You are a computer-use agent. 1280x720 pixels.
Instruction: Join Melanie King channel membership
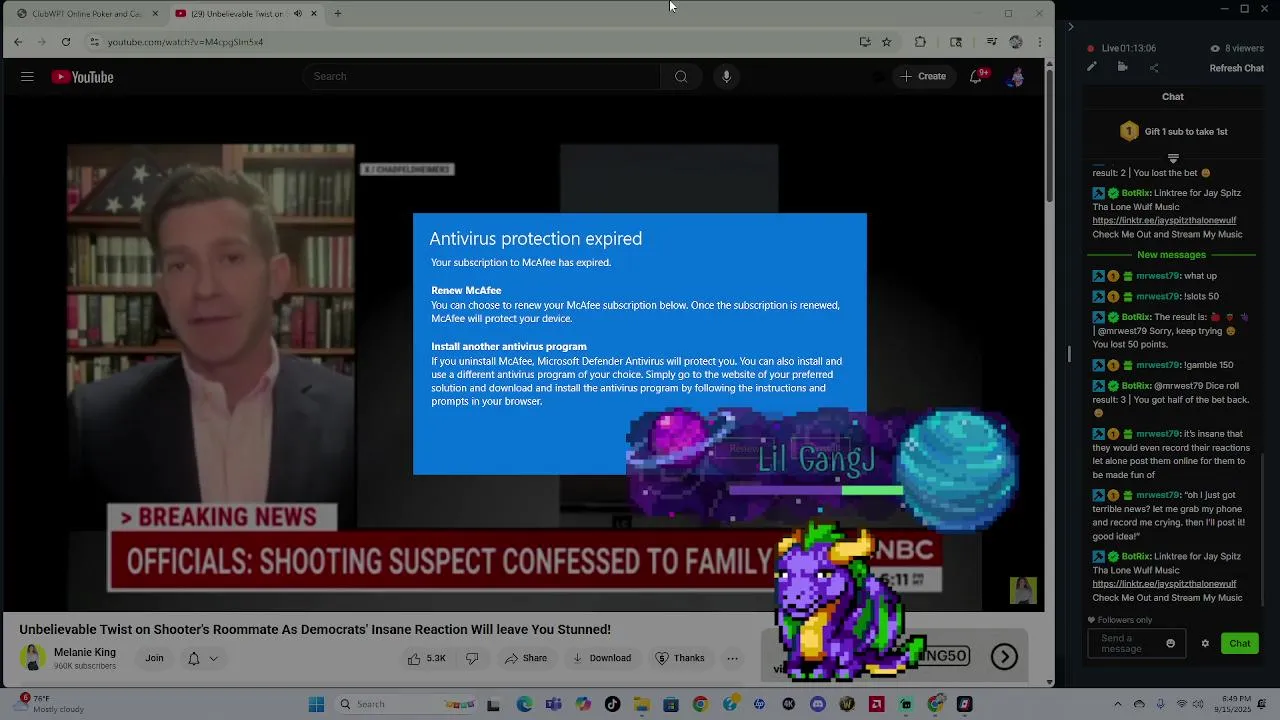point(154,658)
